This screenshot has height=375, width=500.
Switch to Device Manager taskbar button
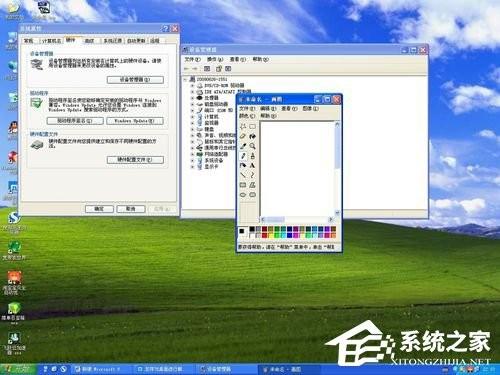227,369
